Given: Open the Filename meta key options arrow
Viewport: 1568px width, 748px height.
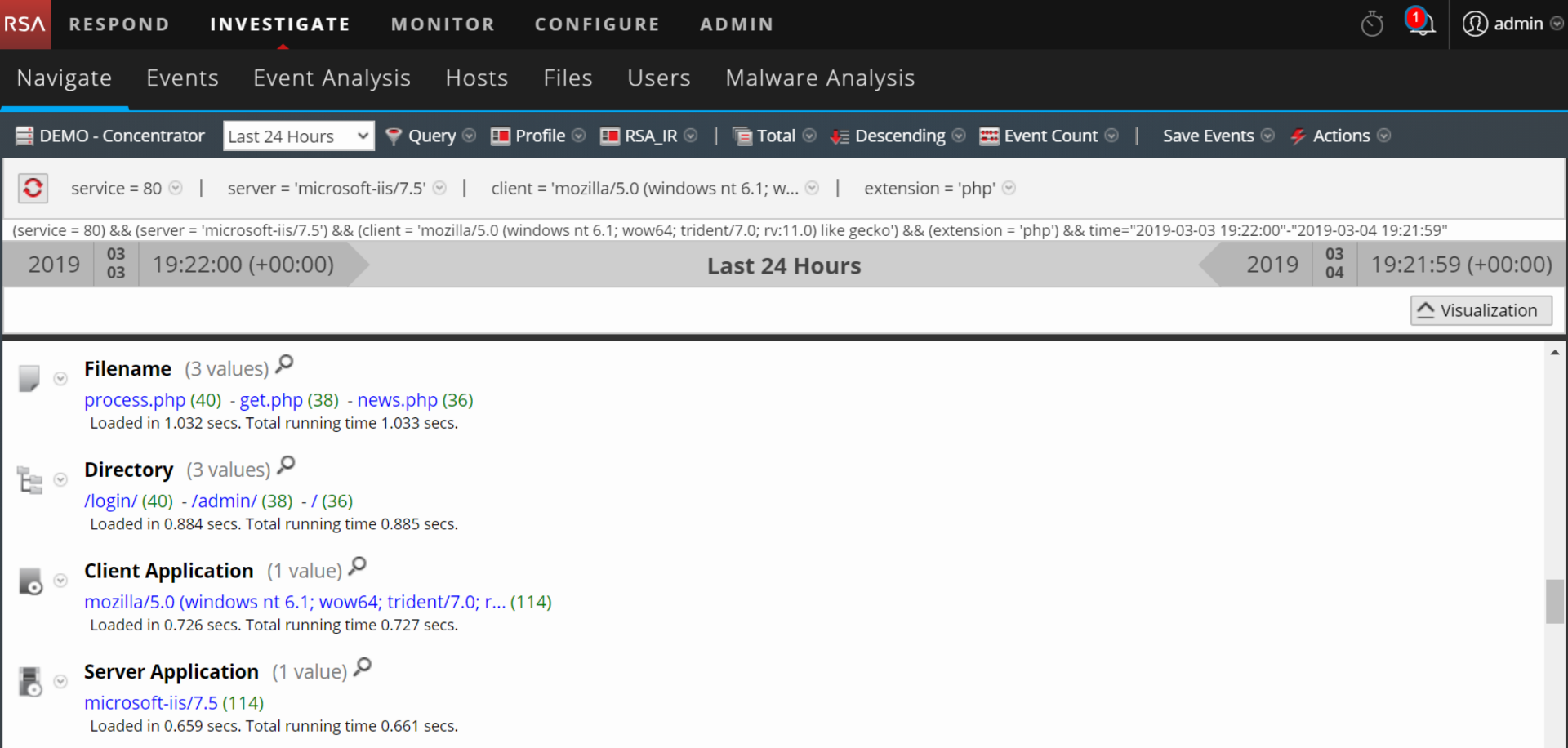Looking at the screenshot, I should click(x=60, y=378).
